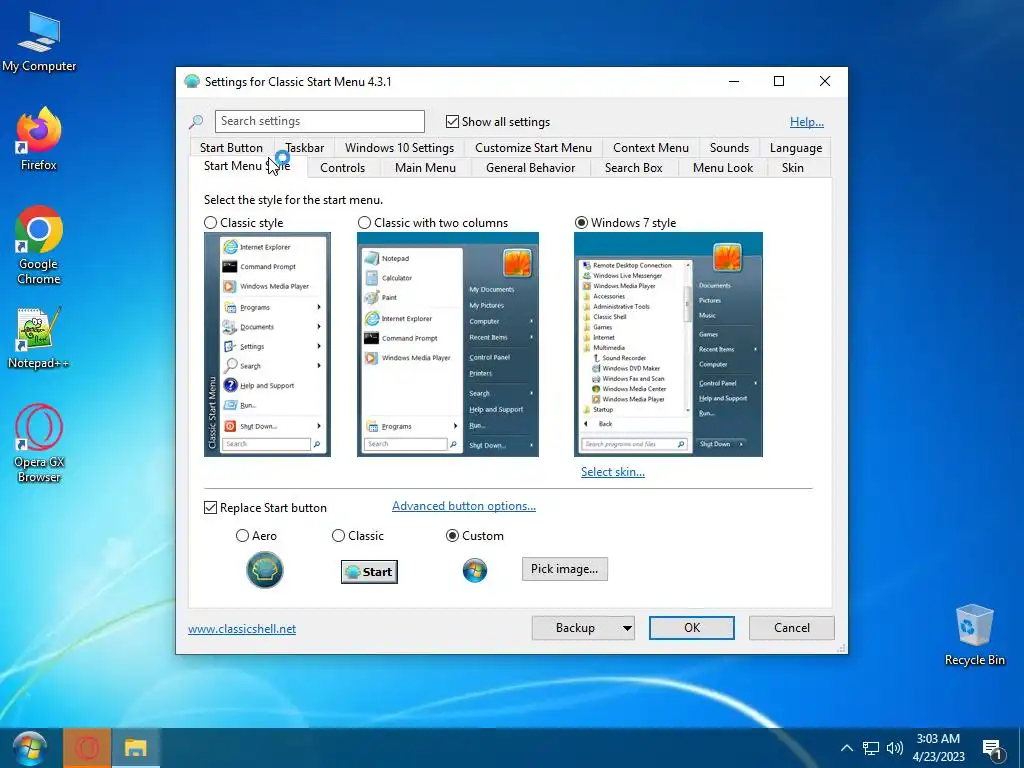This screenshot has width=1024, height=768.
Task: Switch to the Start Button tab
Action: (231, 148)
